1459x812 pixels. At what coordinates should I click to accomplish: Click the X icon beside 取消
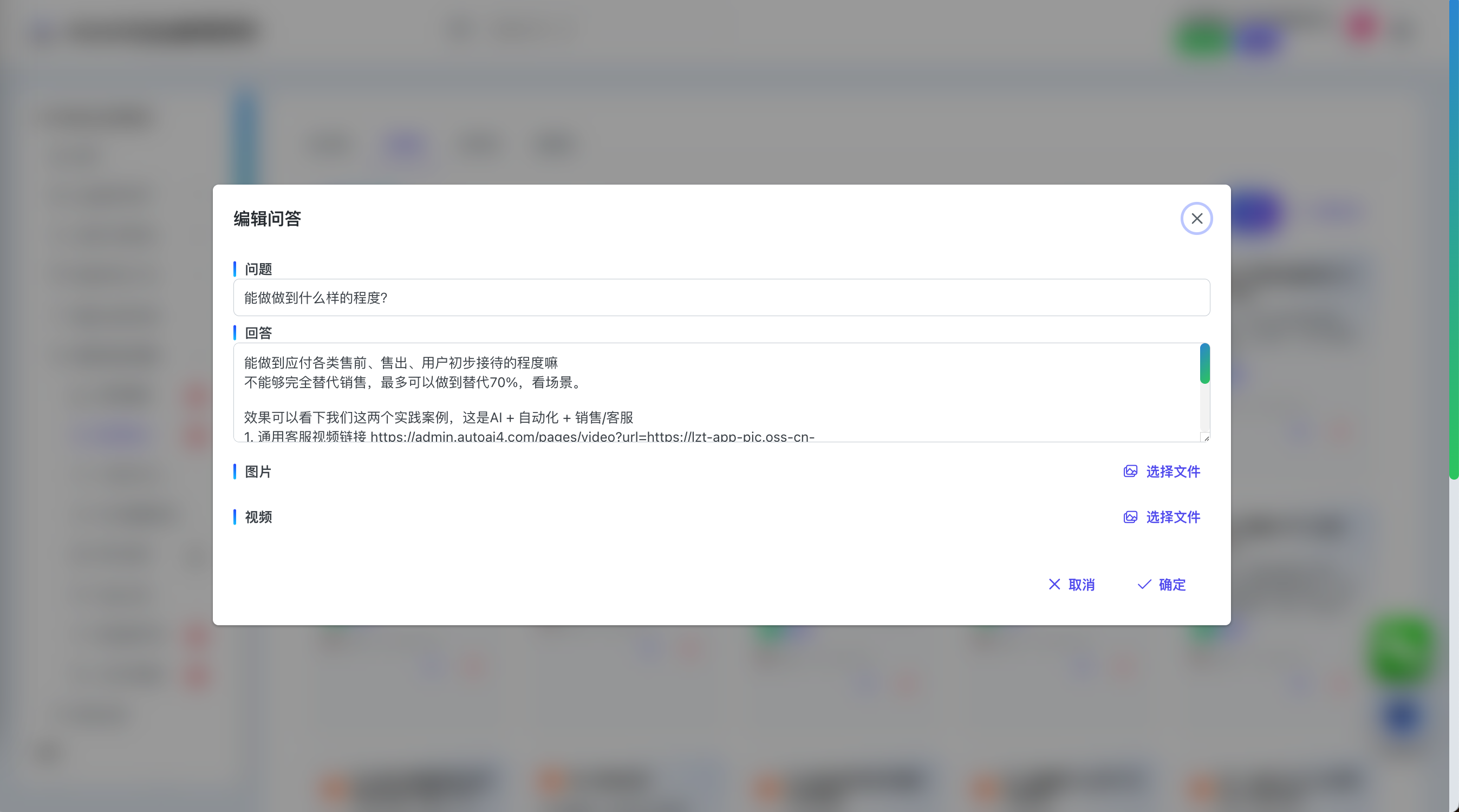click(x=1054, y=584)
